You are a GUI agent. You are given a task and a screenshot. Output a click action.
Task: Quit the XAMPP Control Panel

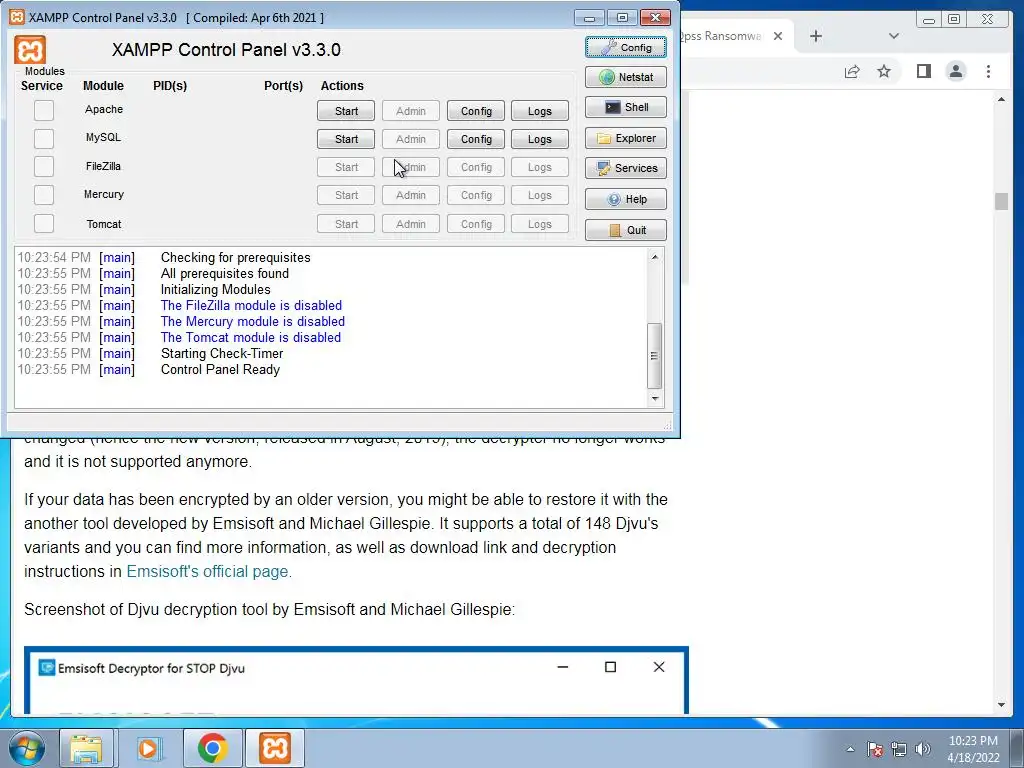pyautogui.click(x=626, y=230)
